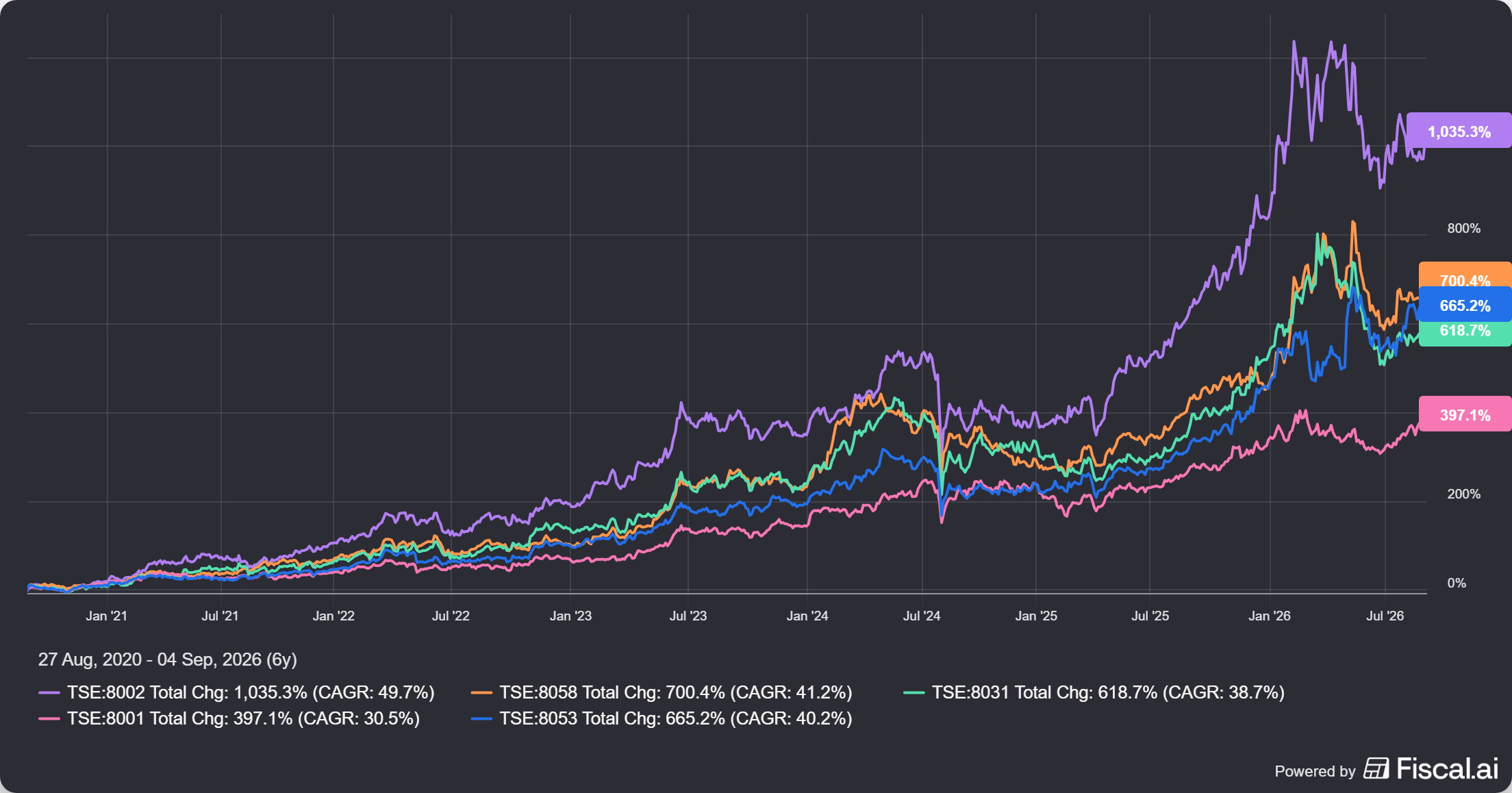Click the orange TSE:8058 legend line marker

[x=482, y=693]
